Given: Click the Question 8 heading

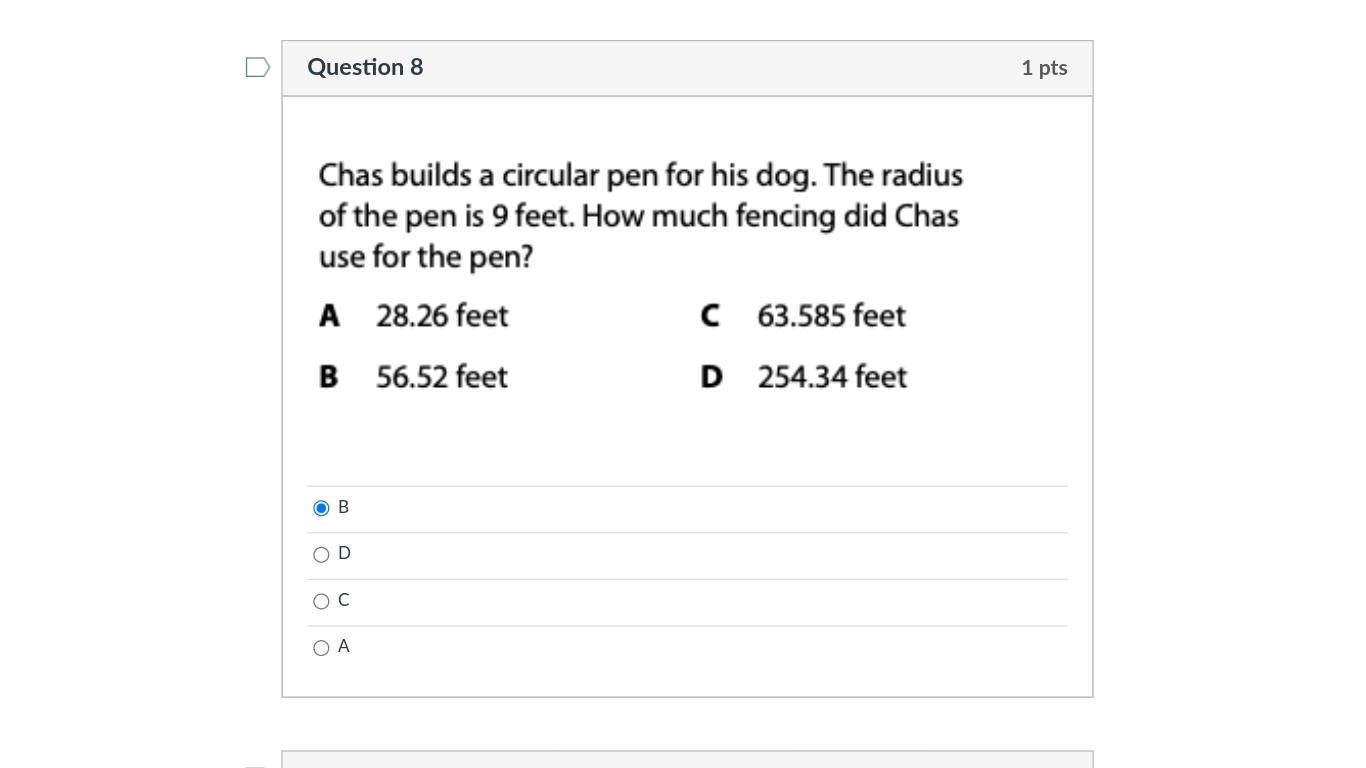Looking at the screenshot, I should point(365,67).
